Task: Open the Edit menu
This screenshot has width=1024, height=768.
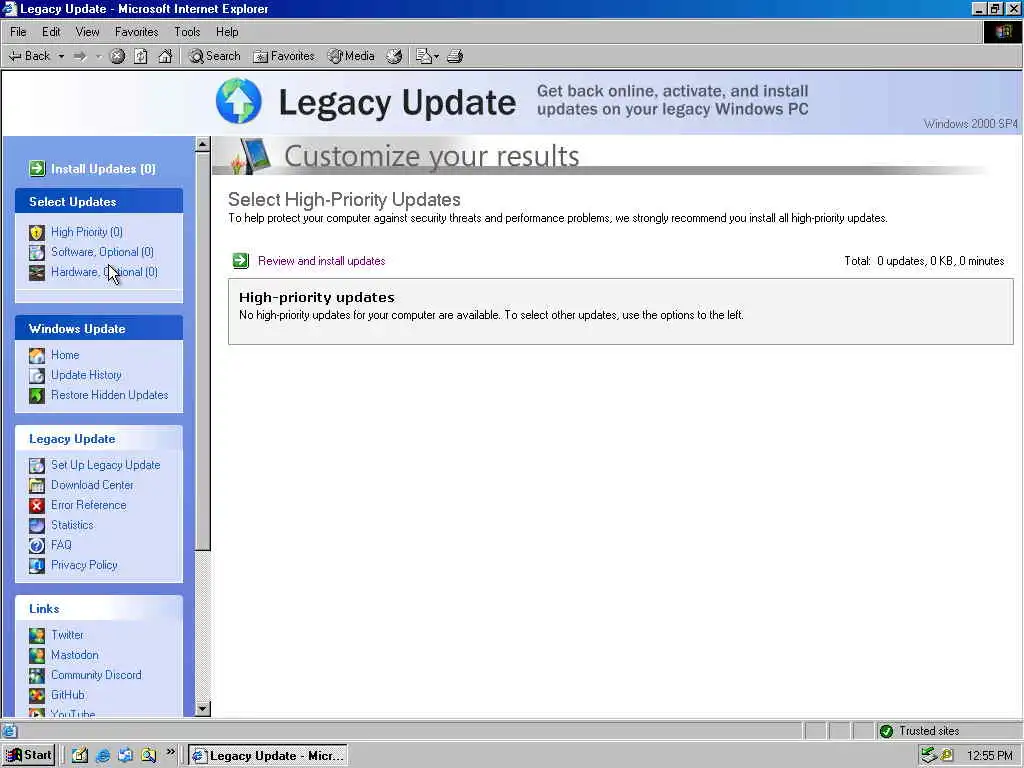Action: [x=51, y=31]
